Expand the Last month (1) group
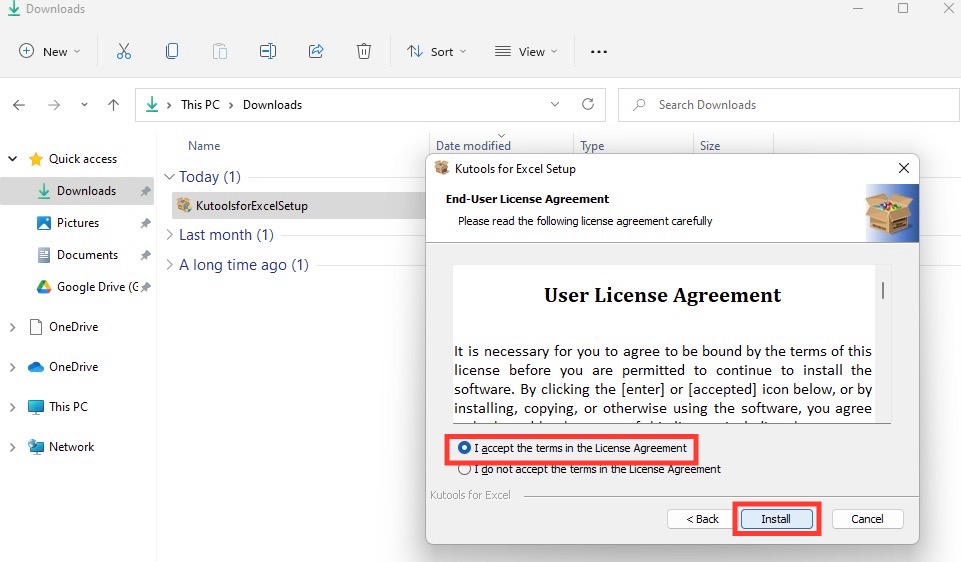 [x=170, y=235]
